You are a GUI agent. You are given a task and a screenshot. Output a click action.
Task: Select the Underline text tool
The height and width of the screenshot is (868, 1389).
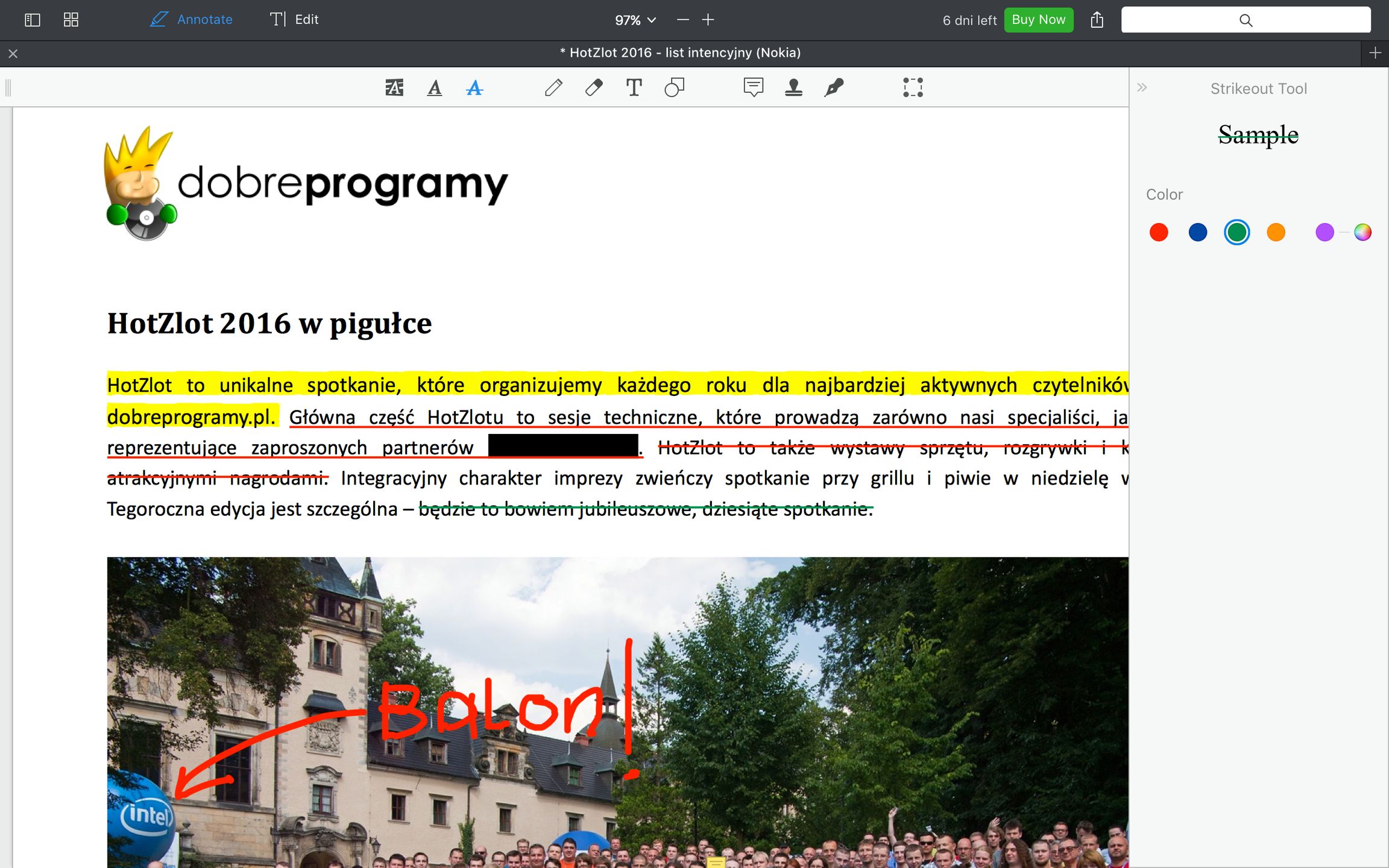(434, 88)
